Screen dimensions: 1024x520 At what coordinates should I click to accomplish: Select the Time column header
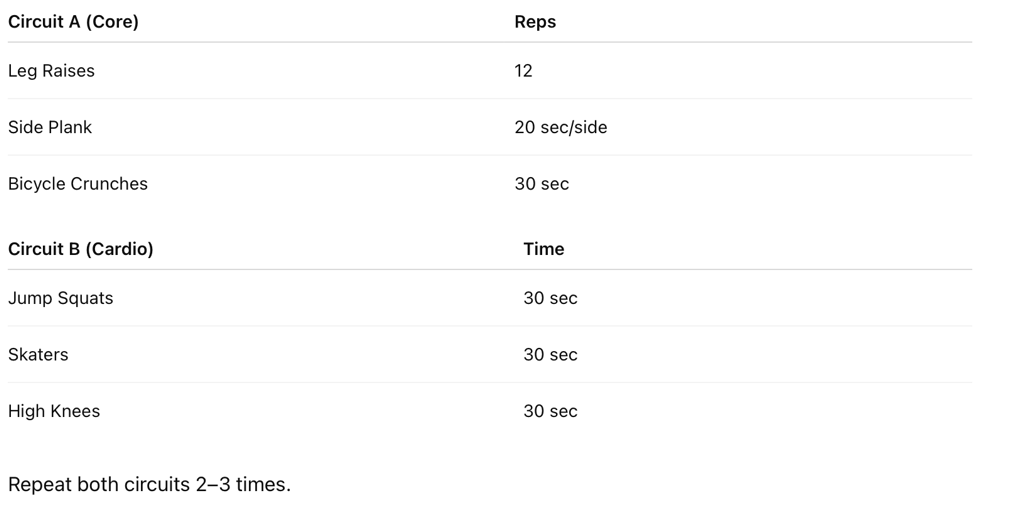point(543,249)
